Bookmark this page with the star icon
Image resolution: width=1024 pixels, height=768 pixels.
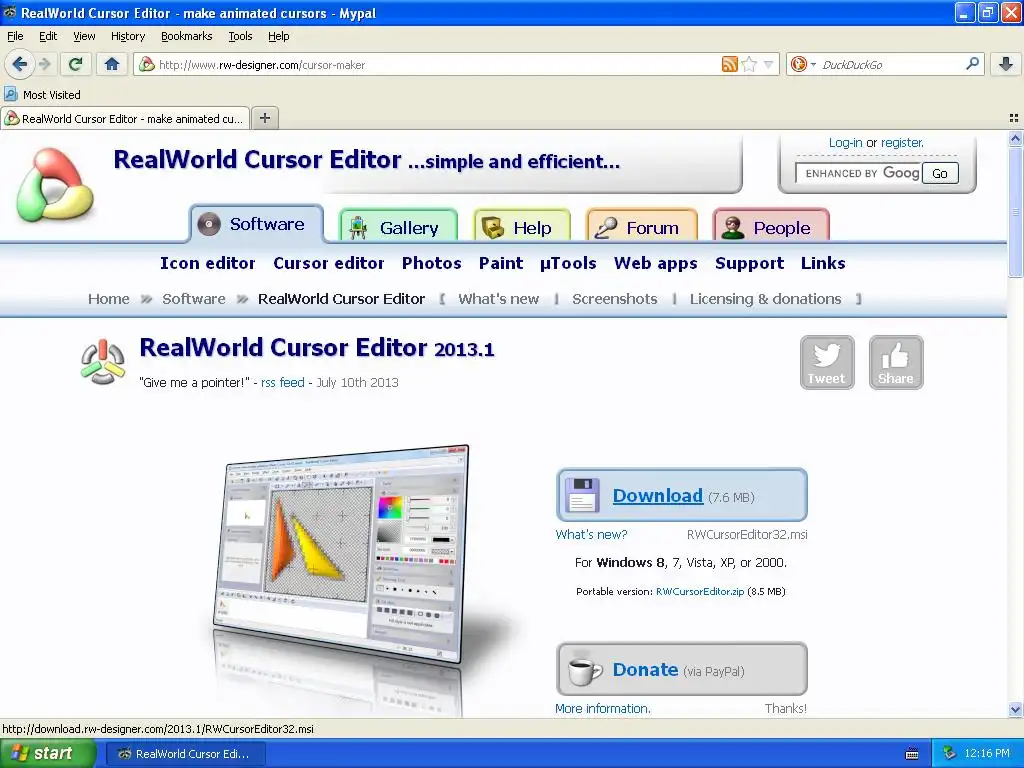click(750, 64)
